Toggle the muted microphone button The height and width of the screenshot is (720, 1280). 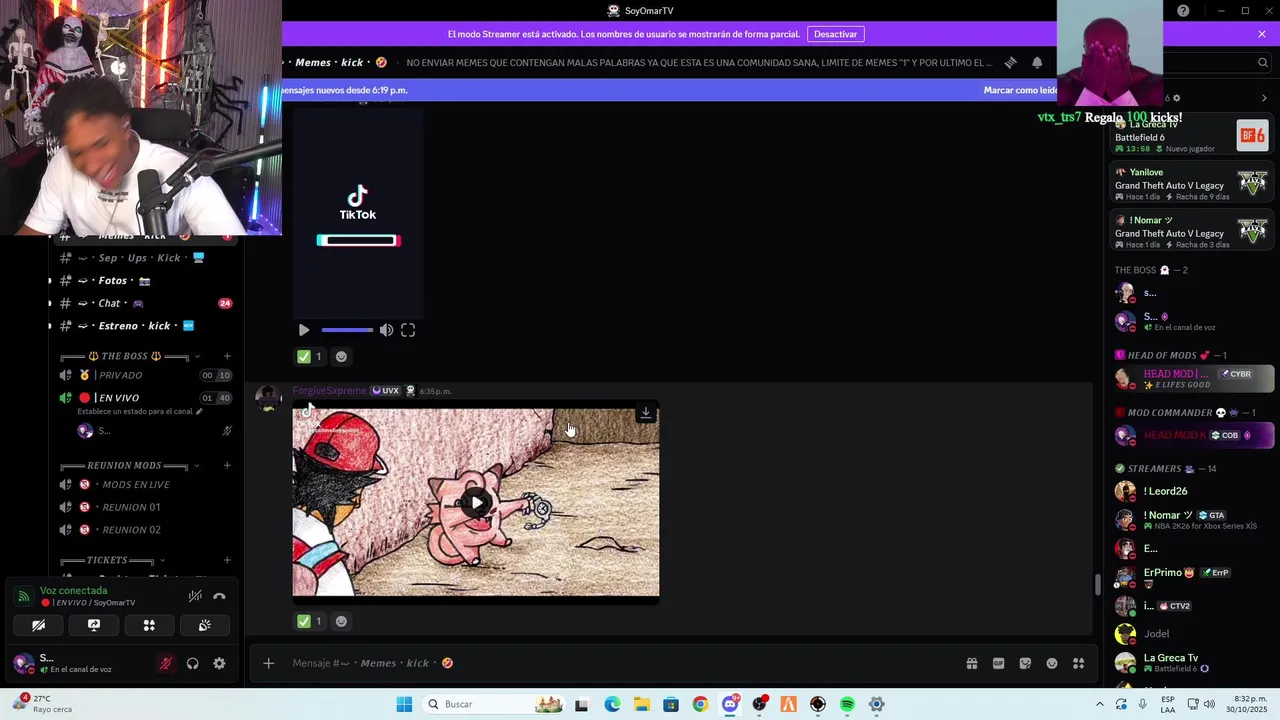166,663
